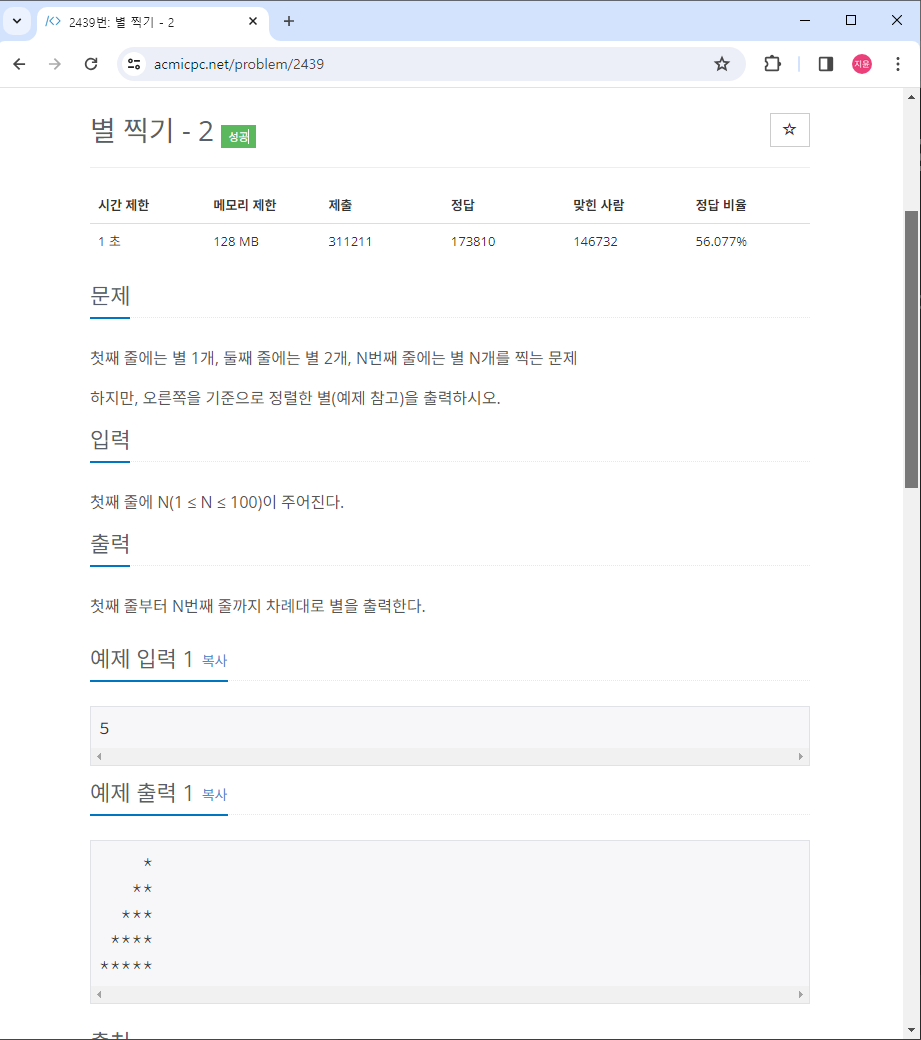Image resolution: width=921 pixels, height=1040 pixels.
Task: View site information icon in address bar
Action: [x=134, y=64]
